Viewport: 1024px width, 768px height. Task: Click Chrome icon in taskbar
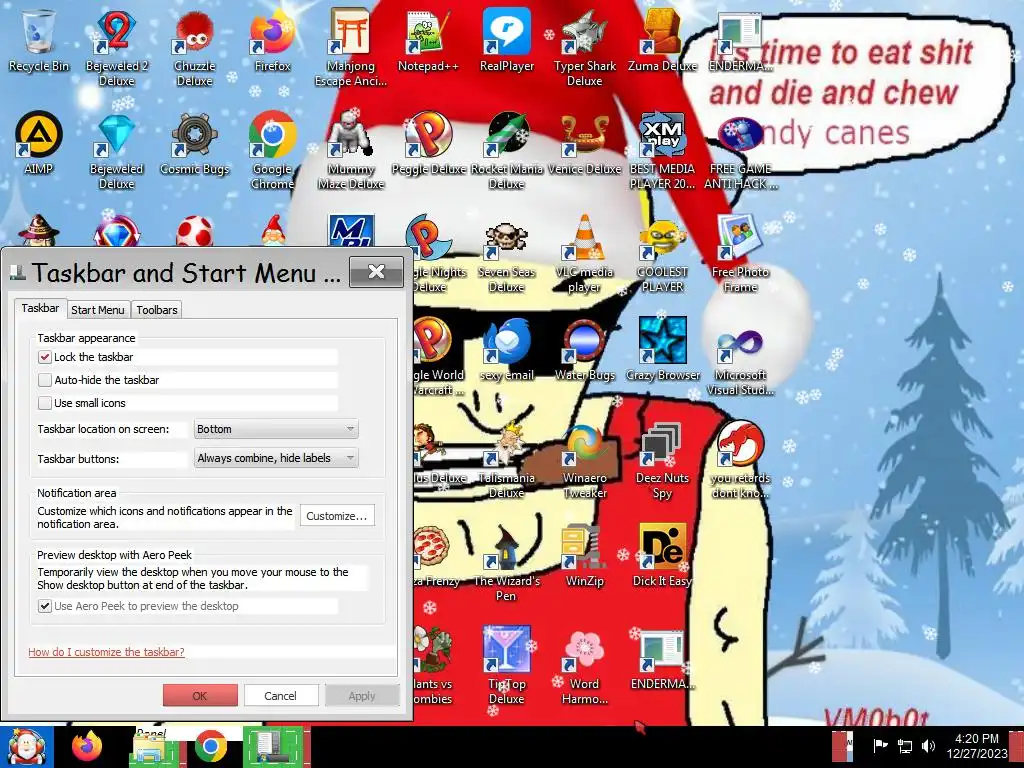click(x=210, y=746)
